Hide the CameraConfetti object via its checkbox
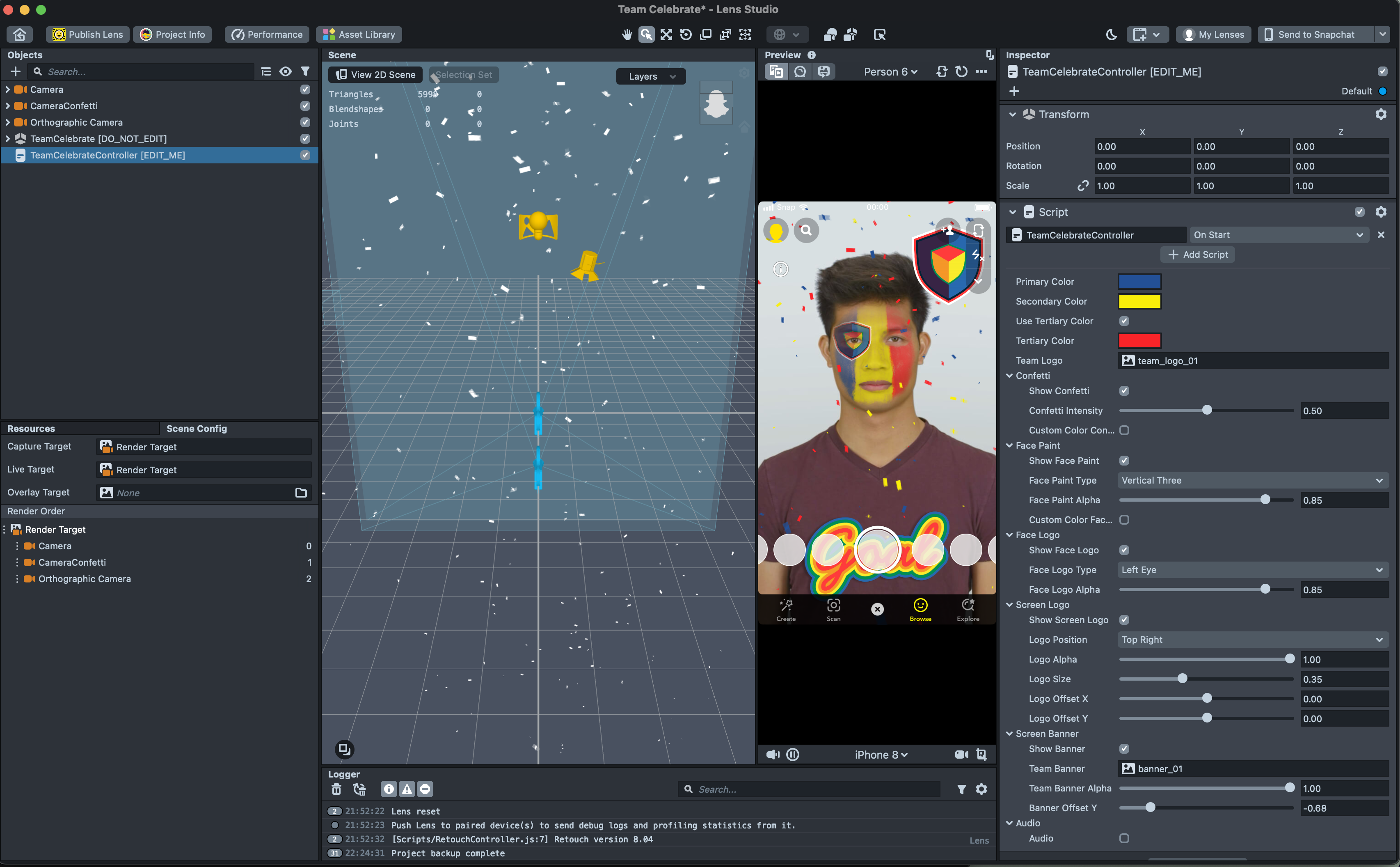This screenshot has height=867, width=1400. 305,106
